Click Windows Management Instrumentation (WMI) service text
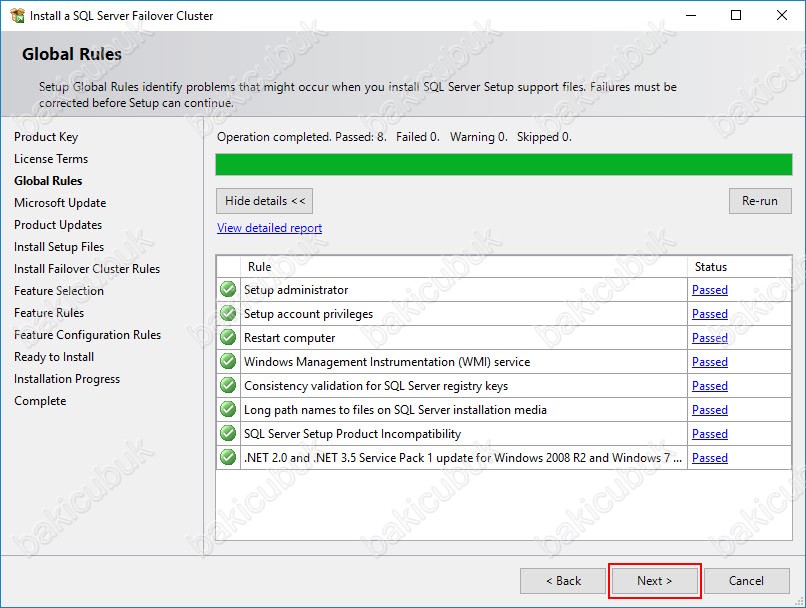Viewport: 806px width, 608px height. click(x=387, y=362)
